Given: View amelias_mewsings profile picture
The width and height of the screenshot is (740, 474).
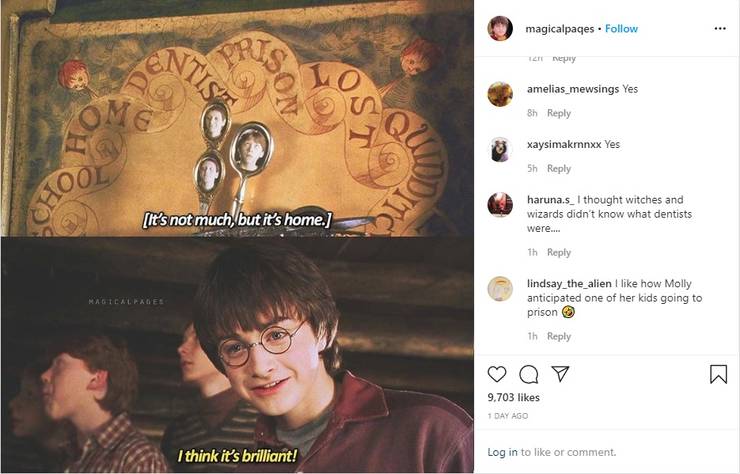Looking at the screenshot, I should (x=500, y=94).
